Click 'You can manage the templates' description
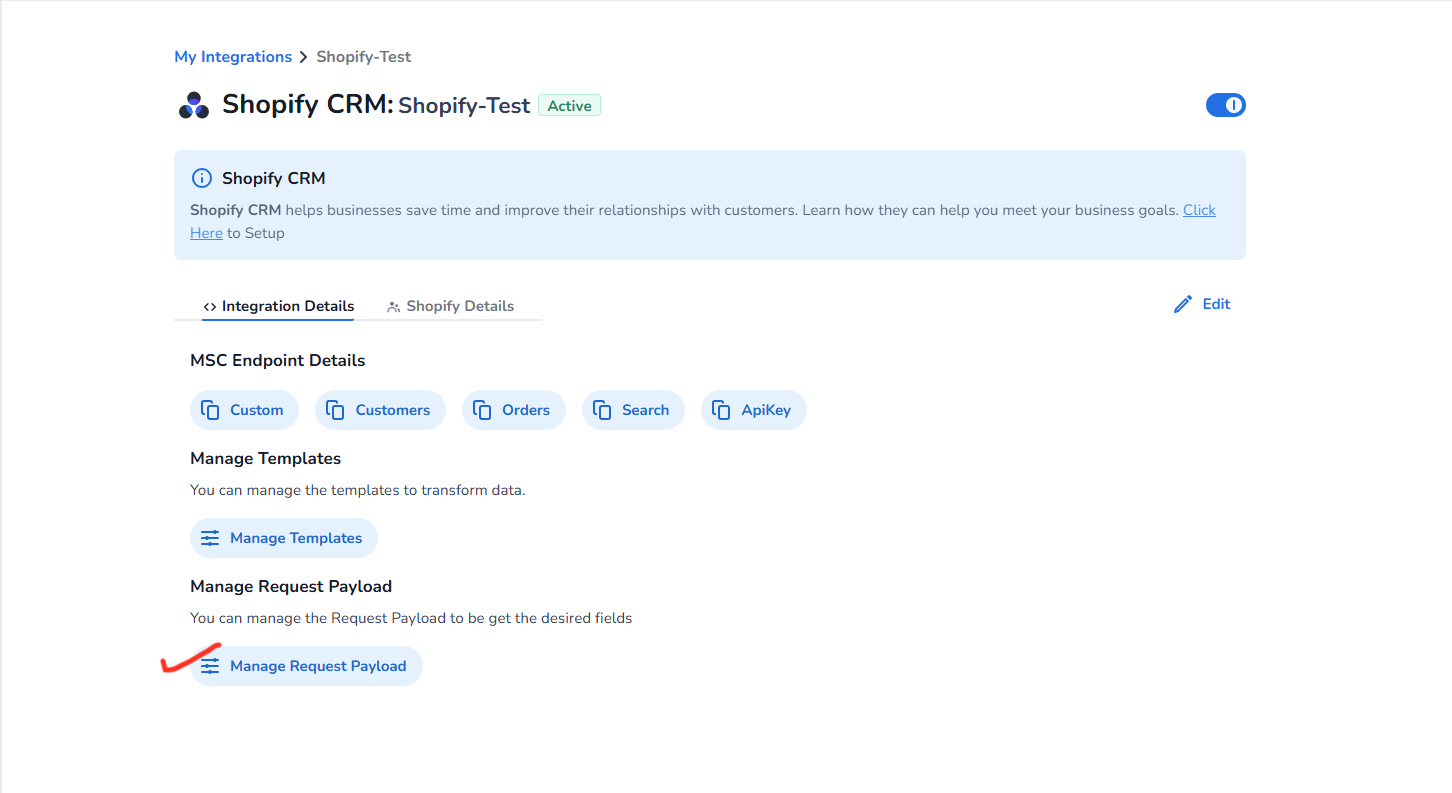The image size is (1452, 793). [358, 490]
